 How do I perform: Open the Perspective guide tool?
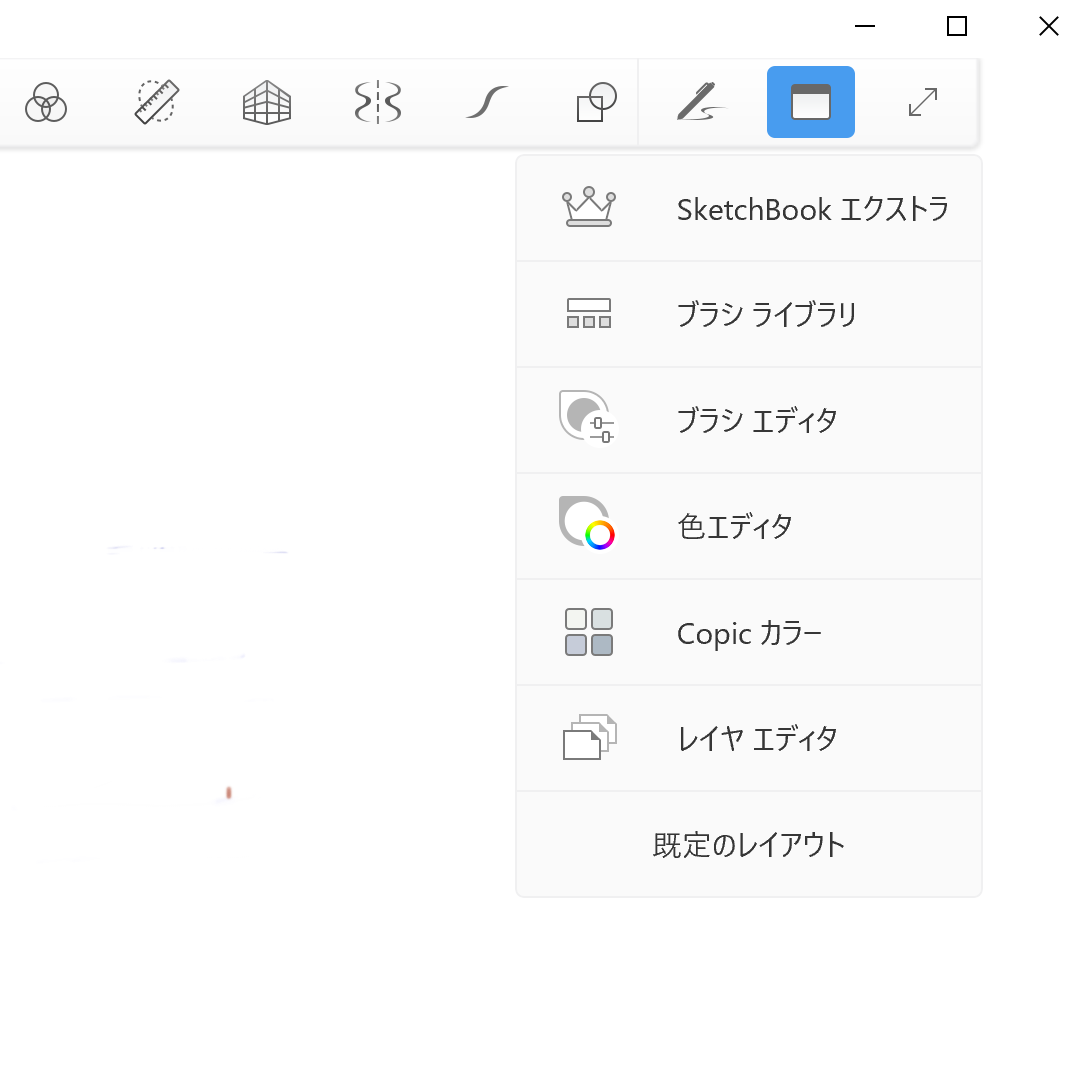coord(267,103)
